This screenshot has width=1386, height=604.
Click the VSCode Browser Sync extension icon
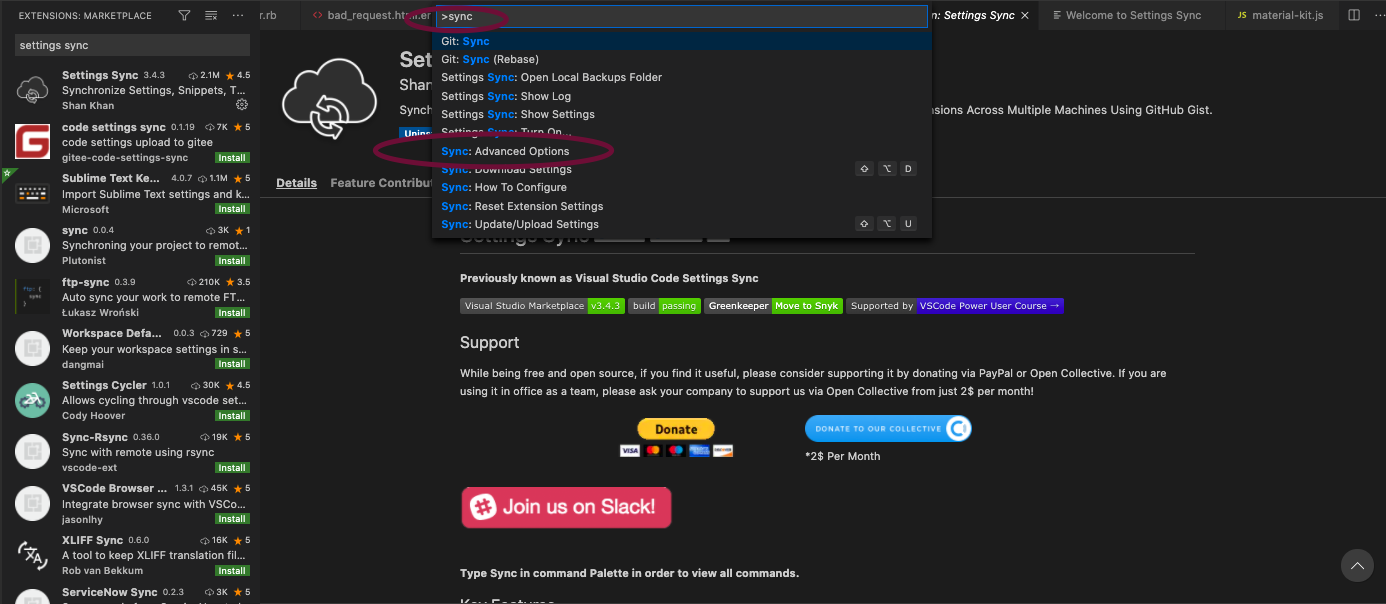click(x=32, y=503)
